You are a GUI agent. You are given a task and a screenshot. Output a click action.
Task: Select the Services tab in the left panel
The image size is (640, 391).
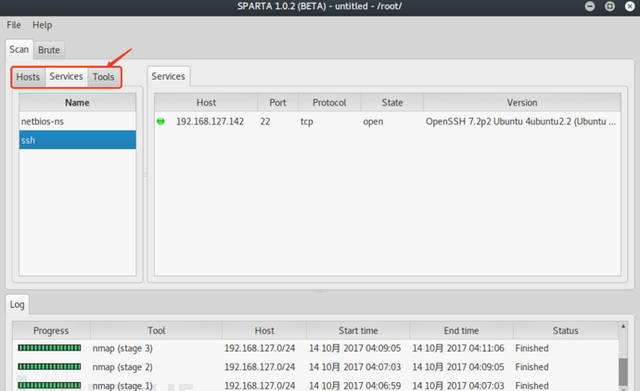coord(66,76)
